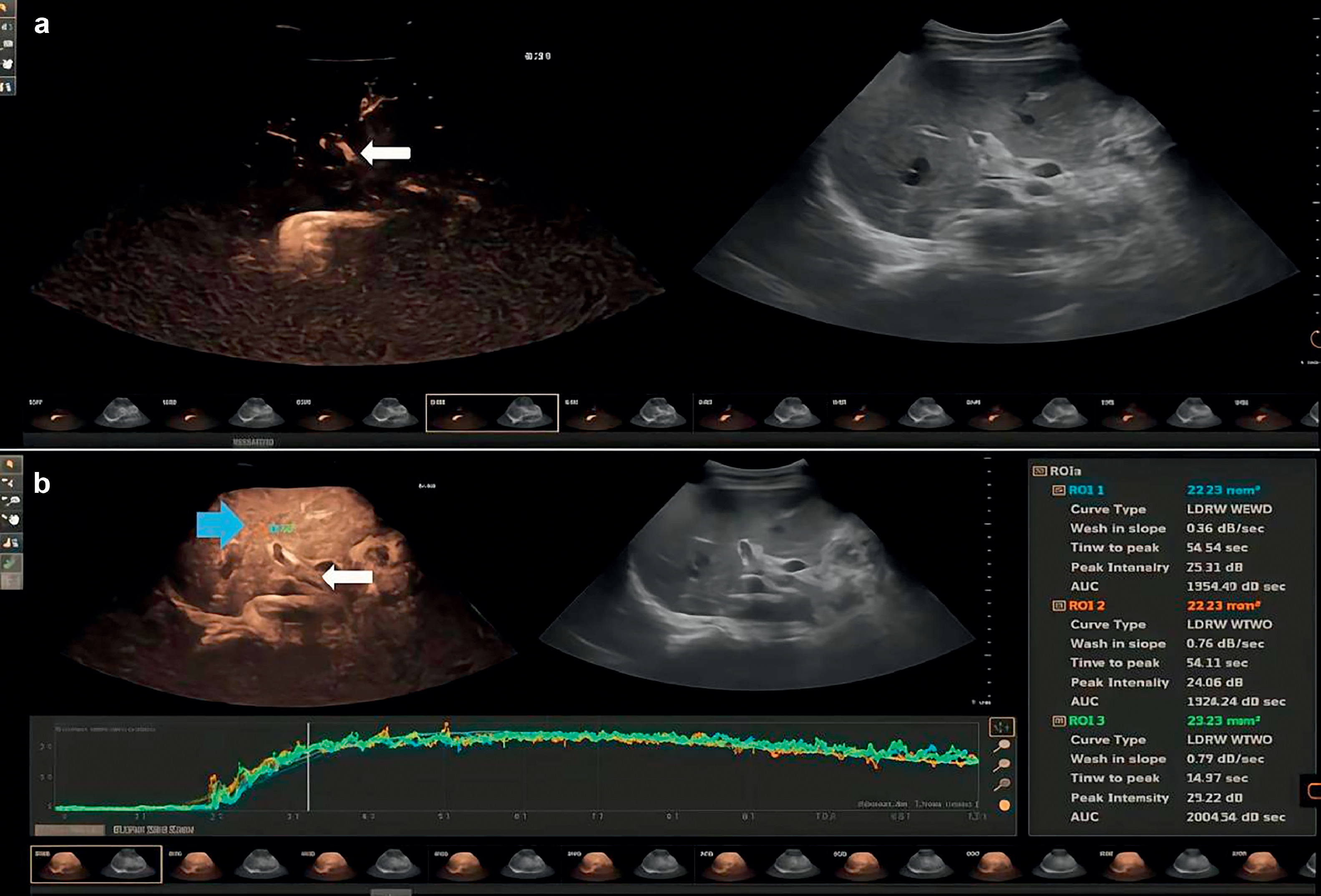Click the top magnifier icon beside the graph

(x=1003, y=746)
